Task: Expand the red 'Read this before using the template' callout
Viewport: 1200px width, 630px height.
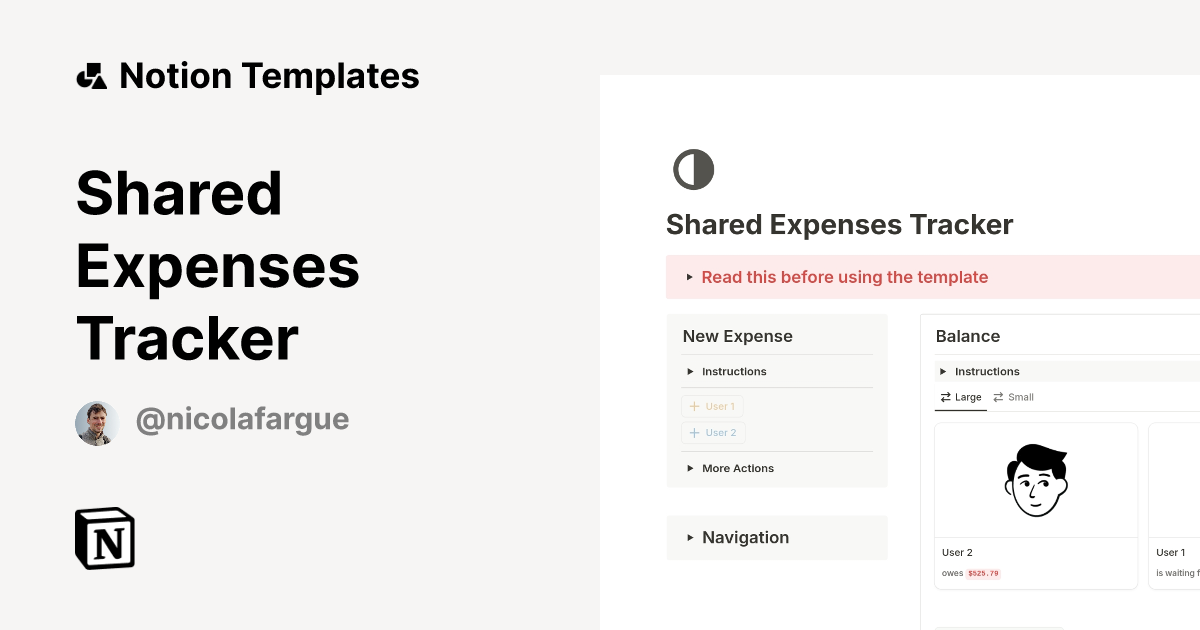Action: (x=845, y=277)
